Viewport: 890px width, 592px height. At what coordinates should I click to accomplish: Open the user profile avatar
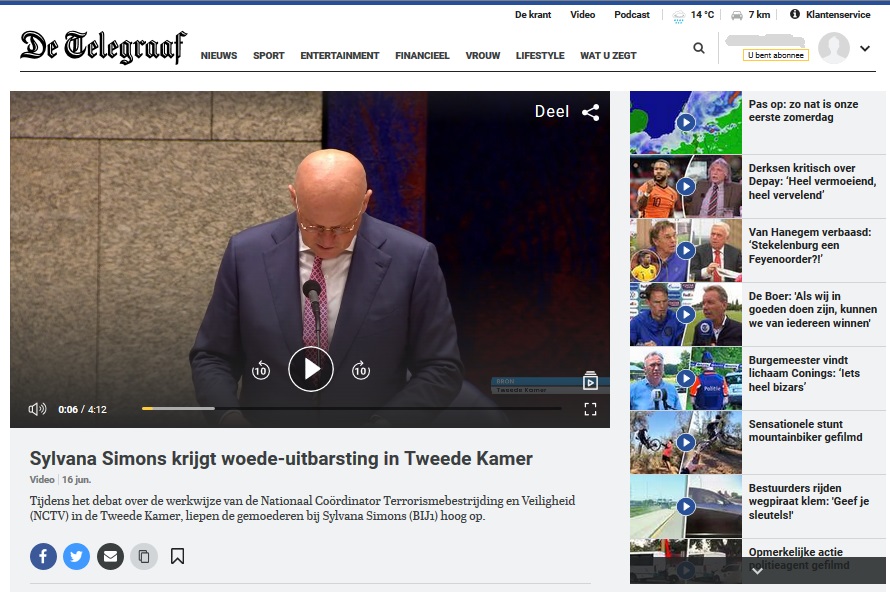[x=833, y=48]
